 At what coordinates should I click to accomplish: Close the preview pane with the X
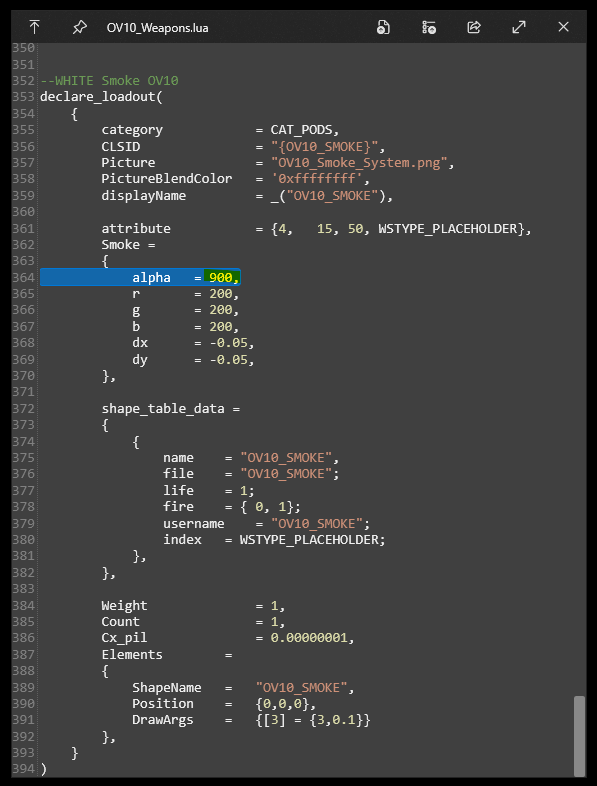click(x=563, y=27)
